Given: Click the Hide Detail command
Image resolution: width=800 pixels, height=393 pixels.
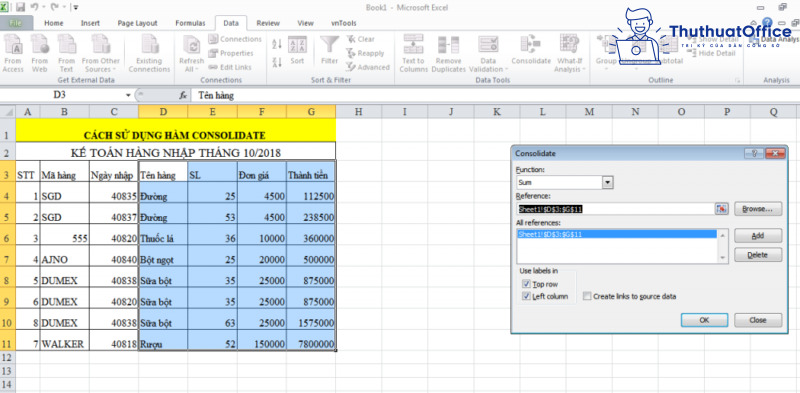Looking at the screenshot, I should pos(712,53).
